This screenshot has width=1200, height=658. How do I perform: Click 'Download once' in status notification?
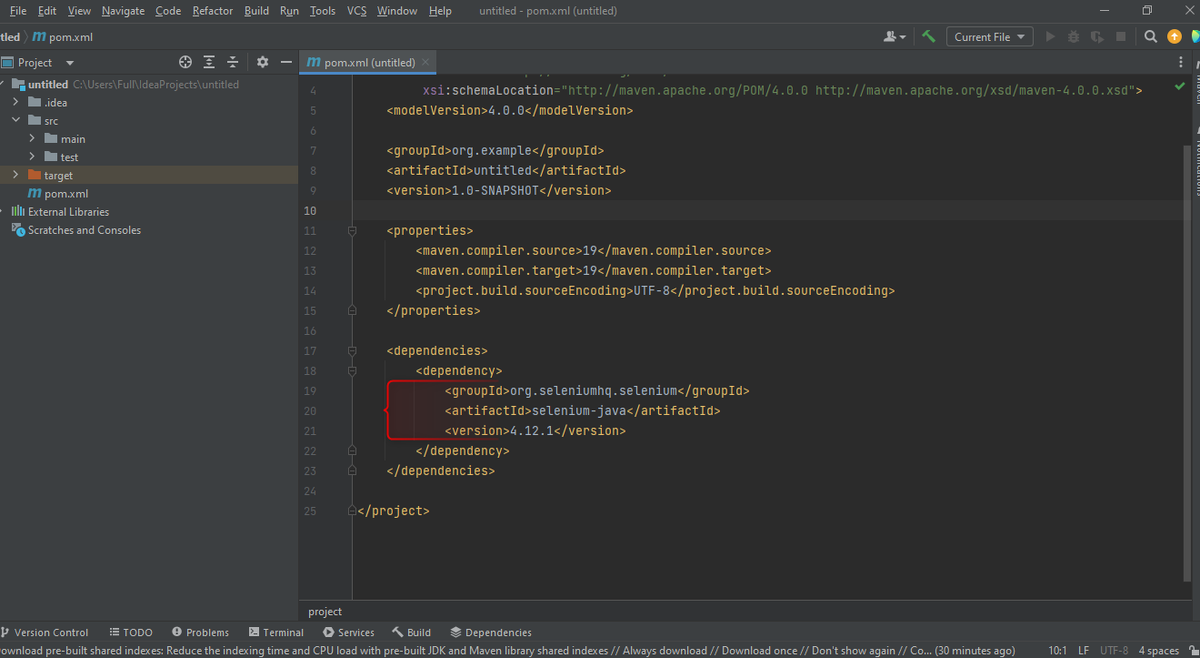point(760,650)
